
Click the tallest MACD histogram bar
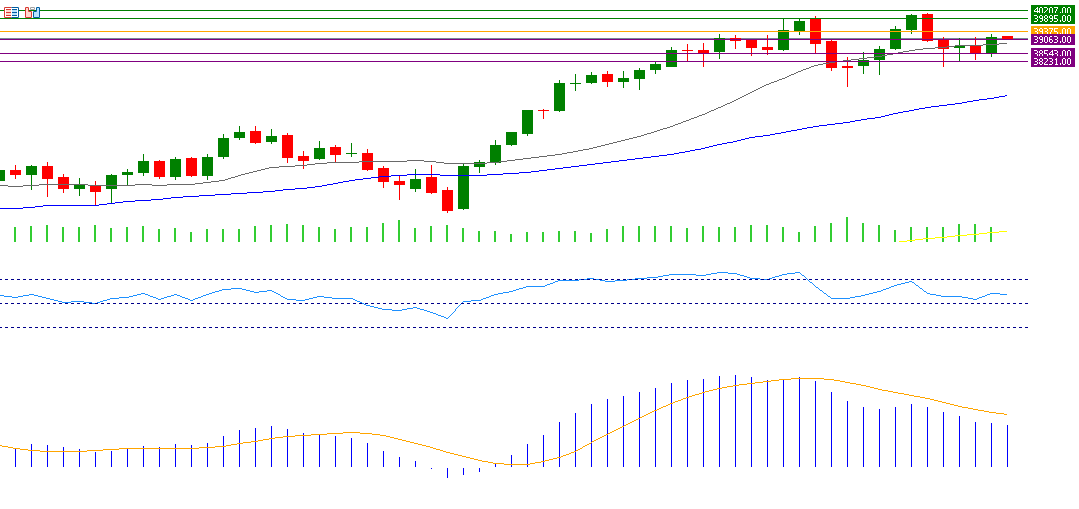[735, 421]
